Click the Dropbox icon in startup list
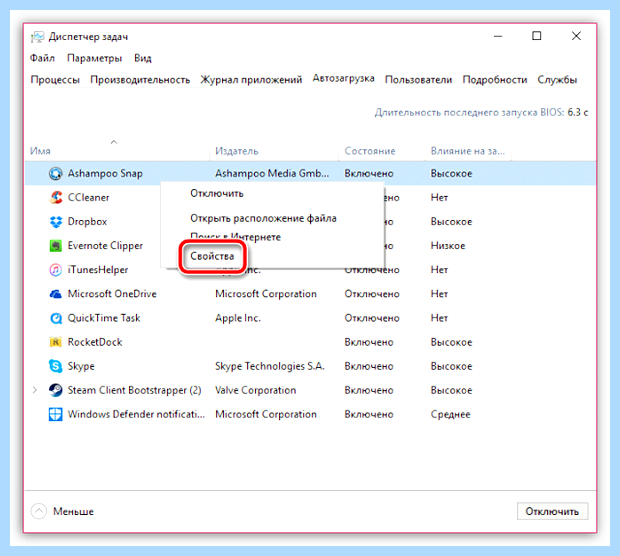This screenshot has height=556, width=620. pyautogui.click(x=56, y=221)
